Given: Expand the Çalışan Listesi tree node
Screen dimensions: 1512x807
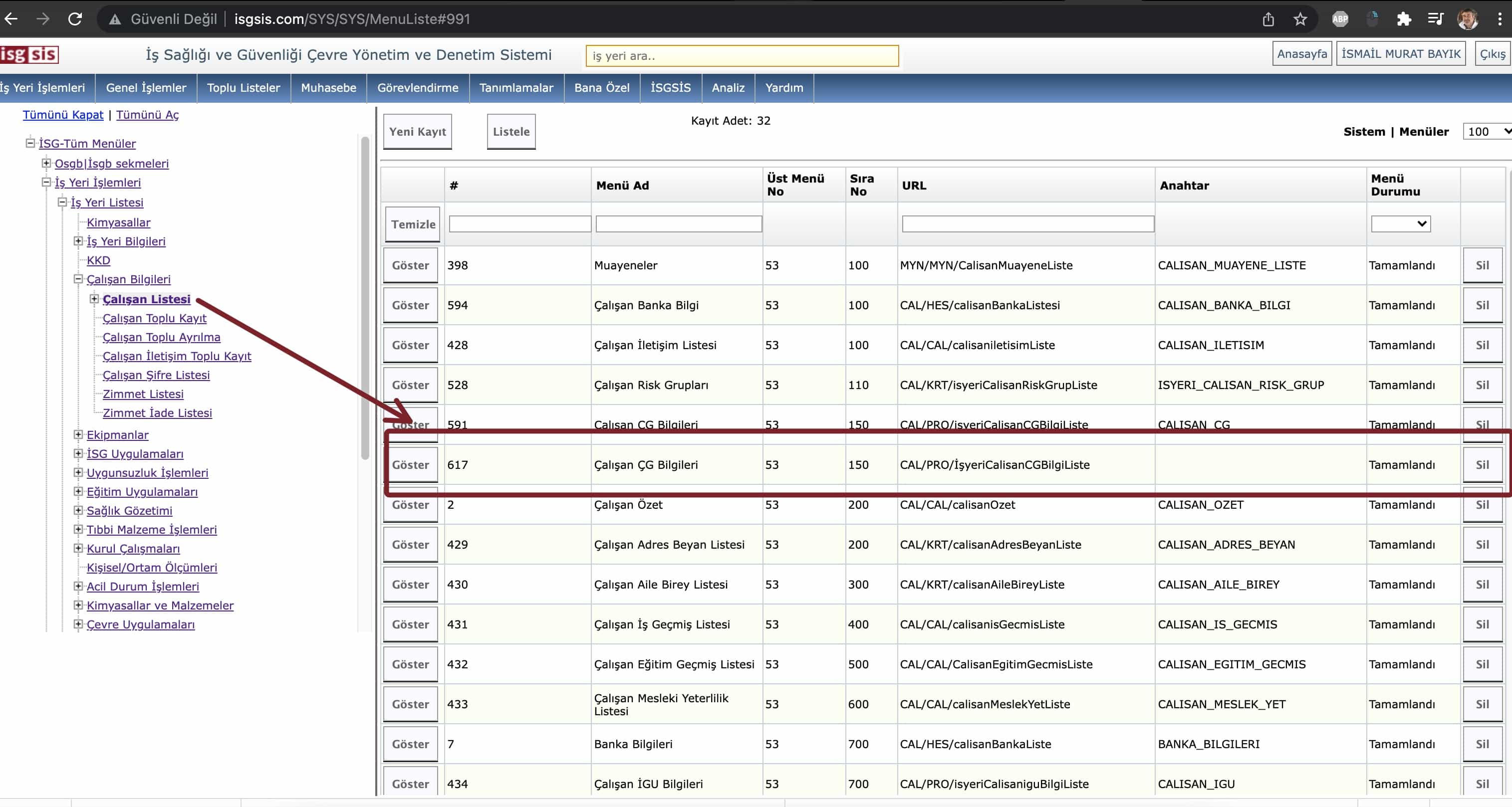Looking at the screenshot, I should point(94,299).
